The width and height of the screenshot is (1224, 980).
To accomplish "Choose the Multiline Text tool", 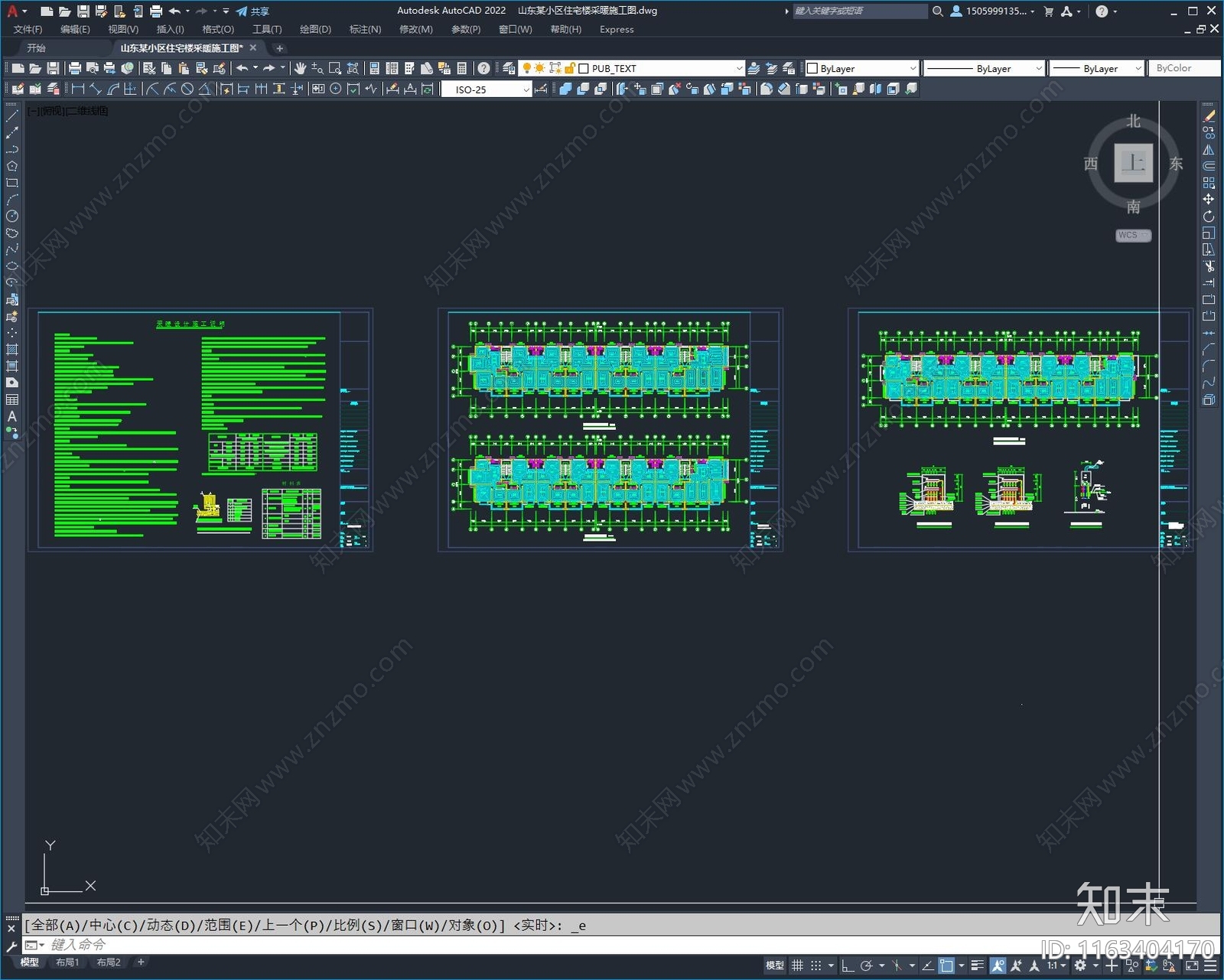I will pos(12,417).
